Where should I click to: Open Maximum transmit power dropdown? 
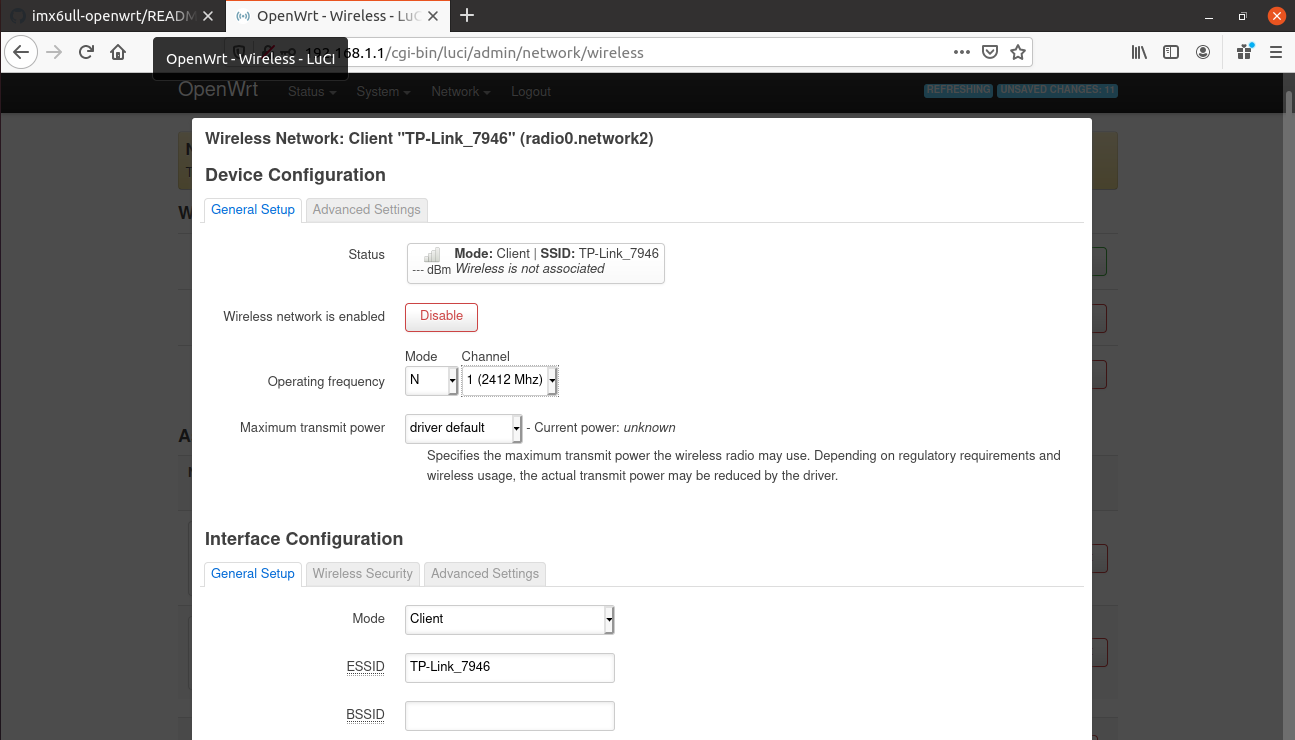pyautogui.click(x=463, y=428)
